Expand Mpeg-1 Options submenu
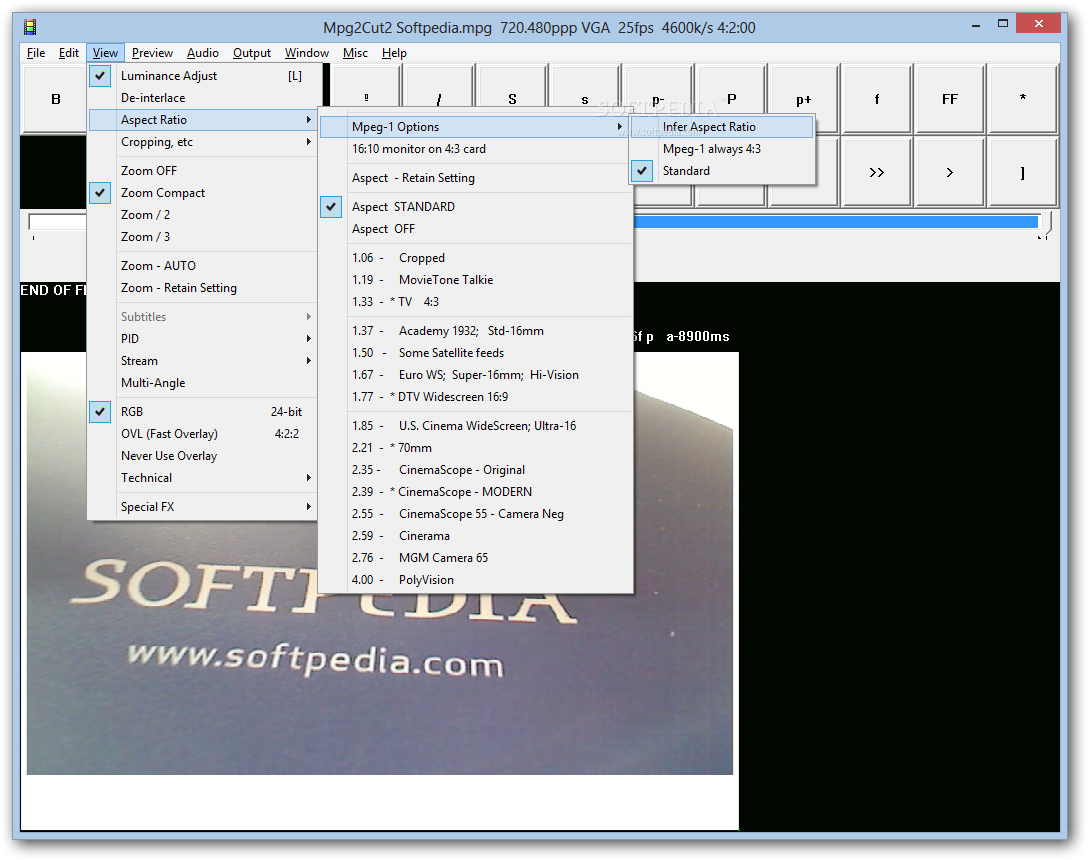The height and width of the screenshot is (860, 1088). click(x=476, y=127)
